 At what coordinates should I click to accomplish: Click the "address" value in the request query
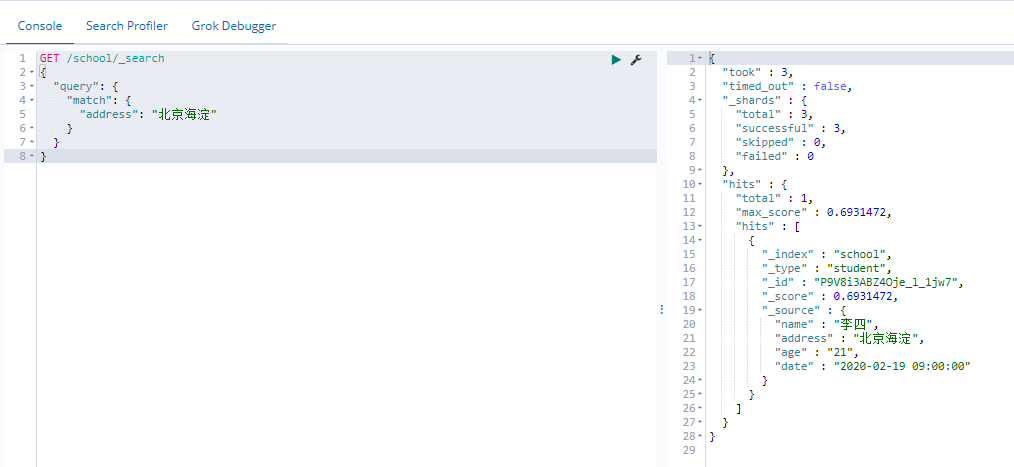point(184,115)
